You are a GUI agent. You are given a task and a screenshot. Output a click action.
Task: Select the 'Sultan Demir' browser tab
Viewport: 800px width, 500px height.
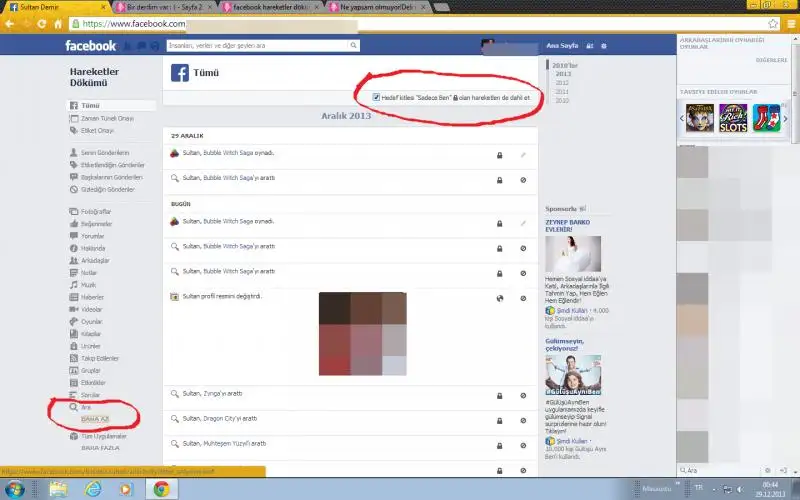[56, 7]
